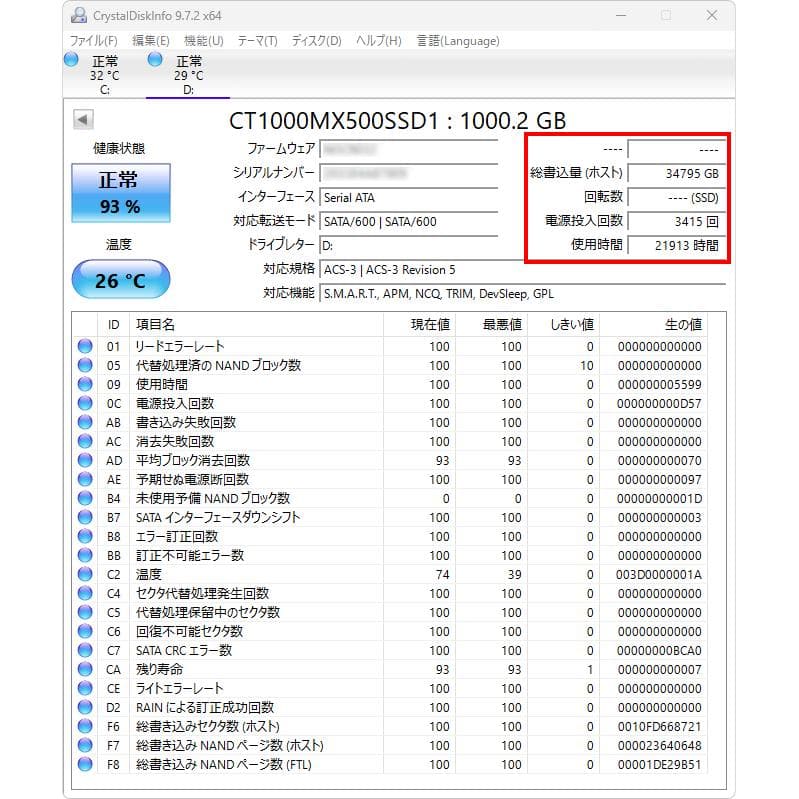This screenshot has width=799, height=799.
Task: Open the テーマ(T) menu
Action: [257, 41]
